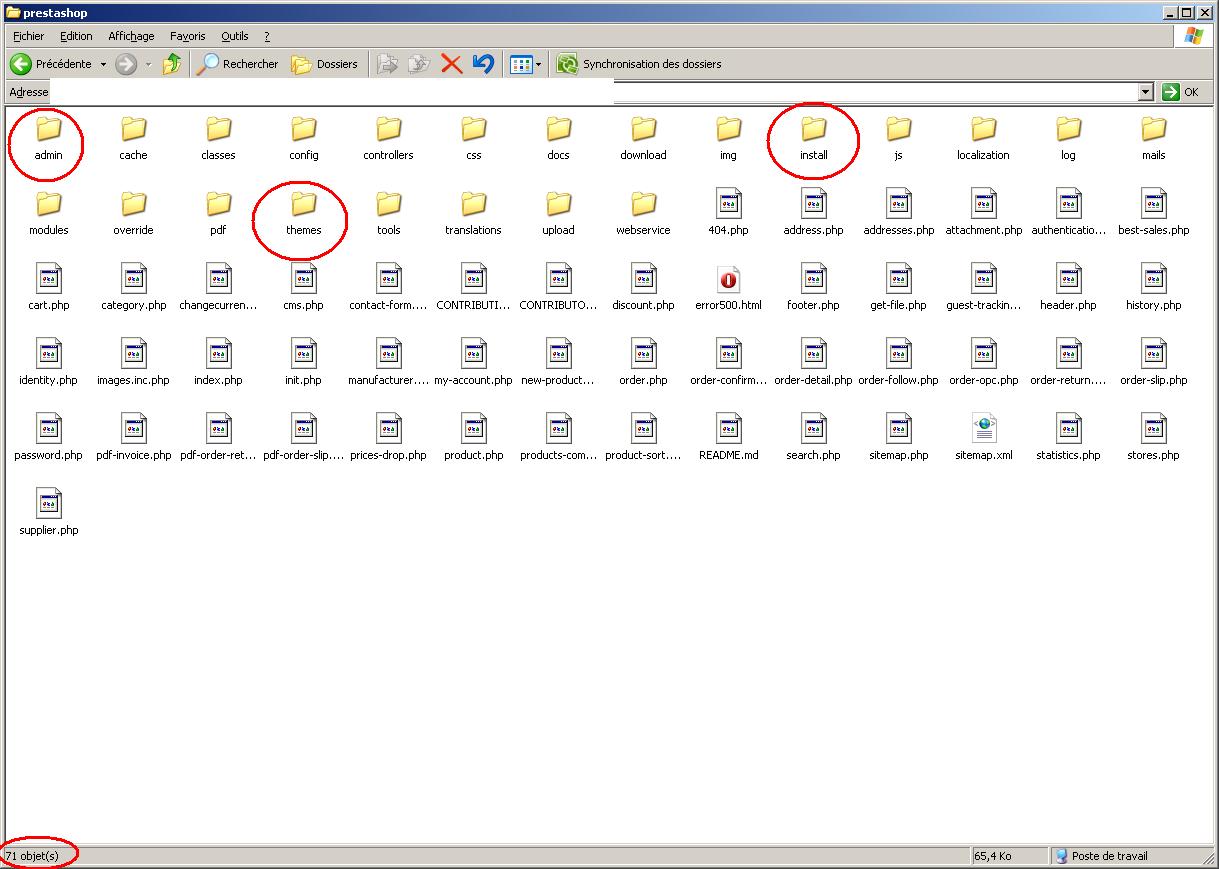
Task: Select the order.php file
Action: (643, 363)
